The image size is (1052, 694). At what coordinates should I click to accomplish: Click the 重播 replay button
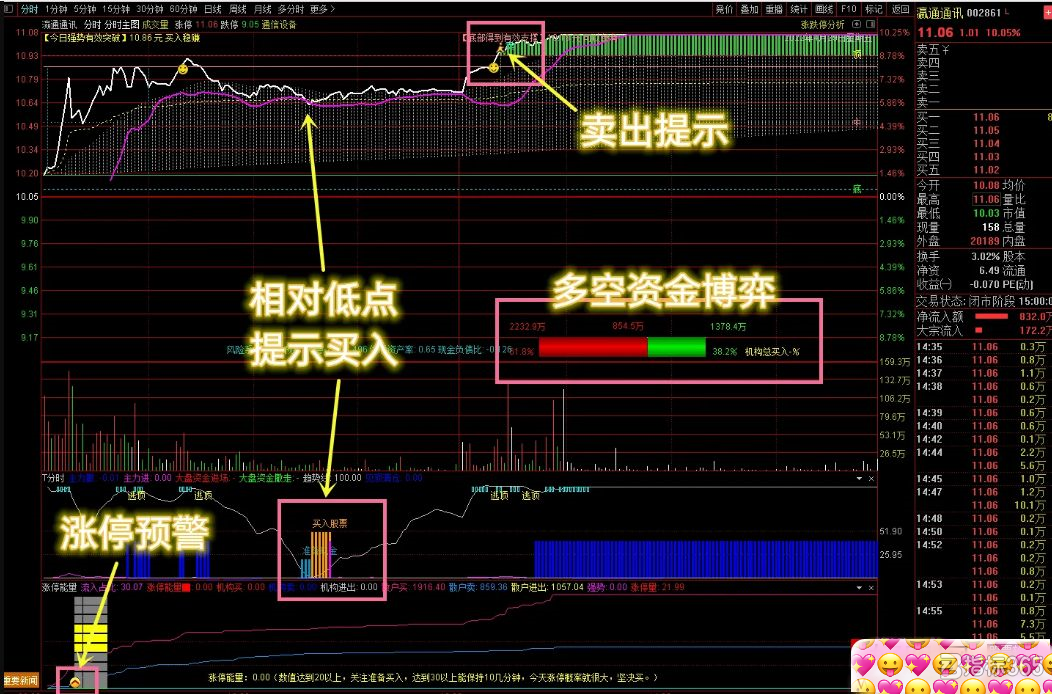[x=774, y=9]
